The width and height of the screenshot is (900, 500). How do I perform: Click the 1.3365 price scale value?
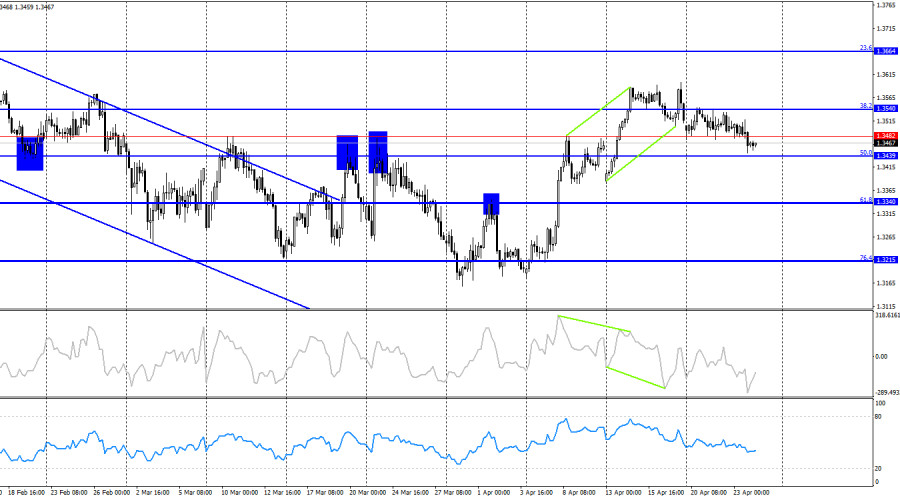click(886, 191)
